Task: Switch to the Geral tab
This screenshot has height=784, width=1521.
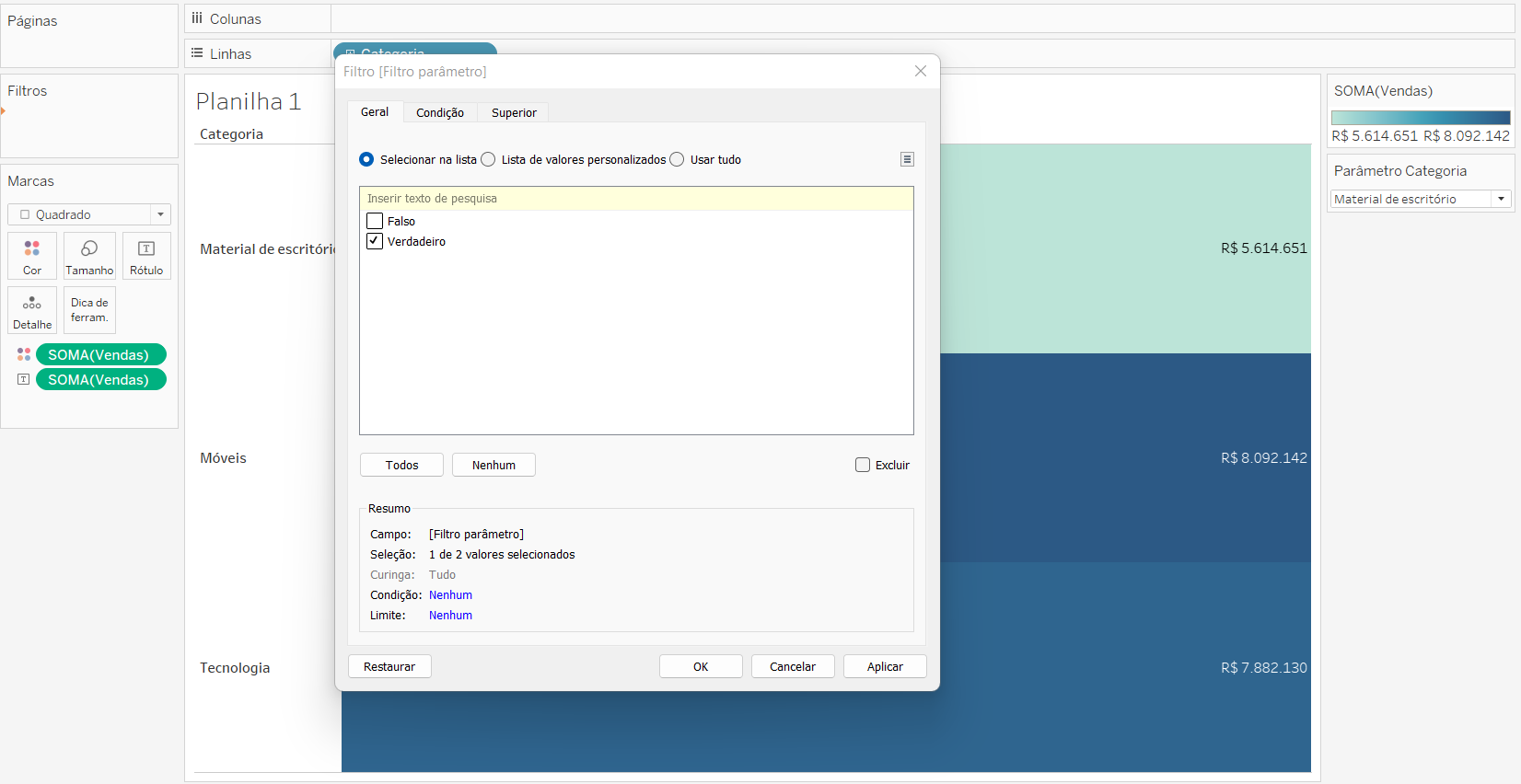Action: 375,112
